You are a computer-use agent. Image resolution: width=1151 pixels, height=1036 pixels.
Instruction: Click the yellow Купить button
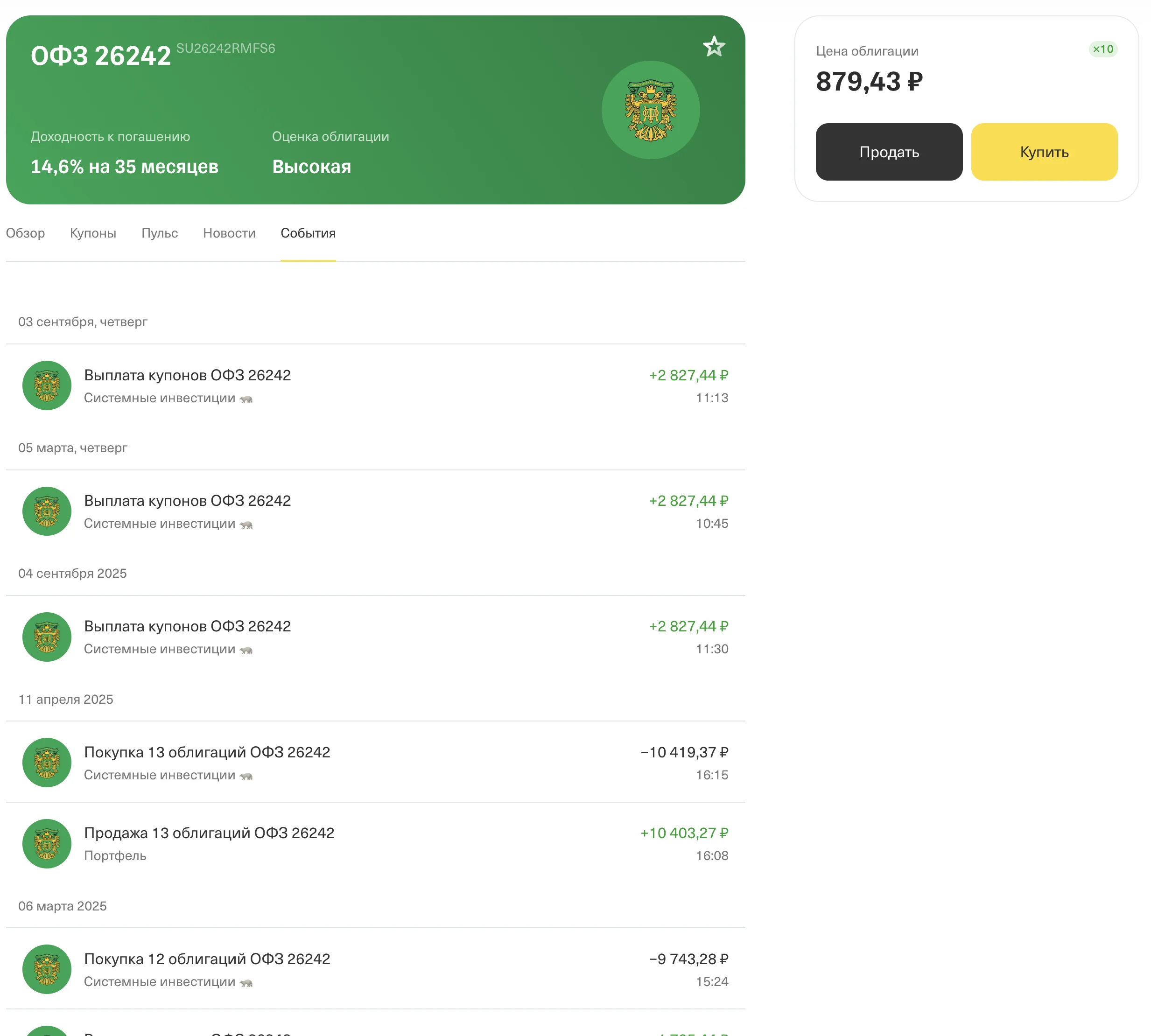(1044, 152)
